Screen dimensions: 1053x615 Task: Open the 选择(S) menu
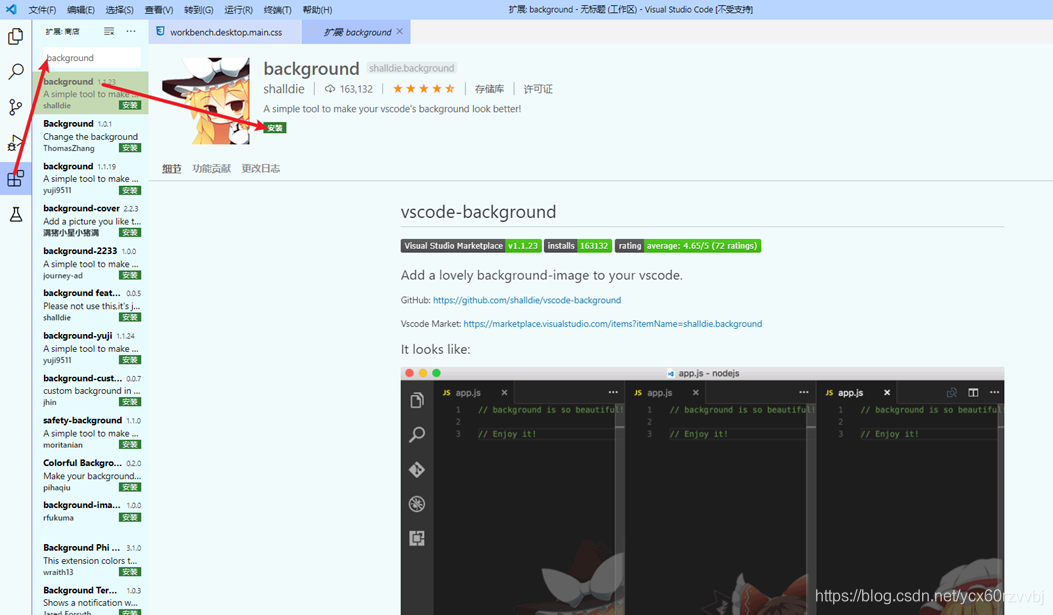coord(120,9)
